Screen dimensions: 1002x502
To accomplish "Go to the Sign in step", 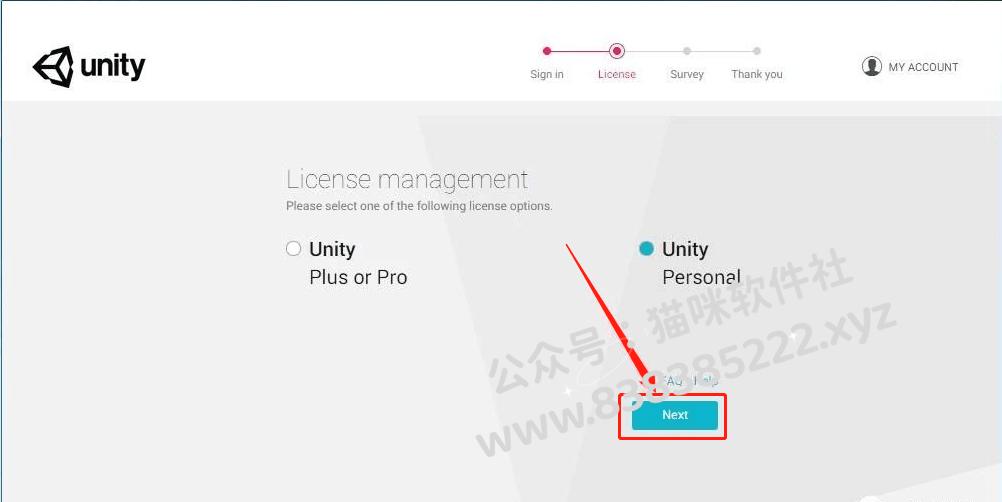I will pos(547,74).
